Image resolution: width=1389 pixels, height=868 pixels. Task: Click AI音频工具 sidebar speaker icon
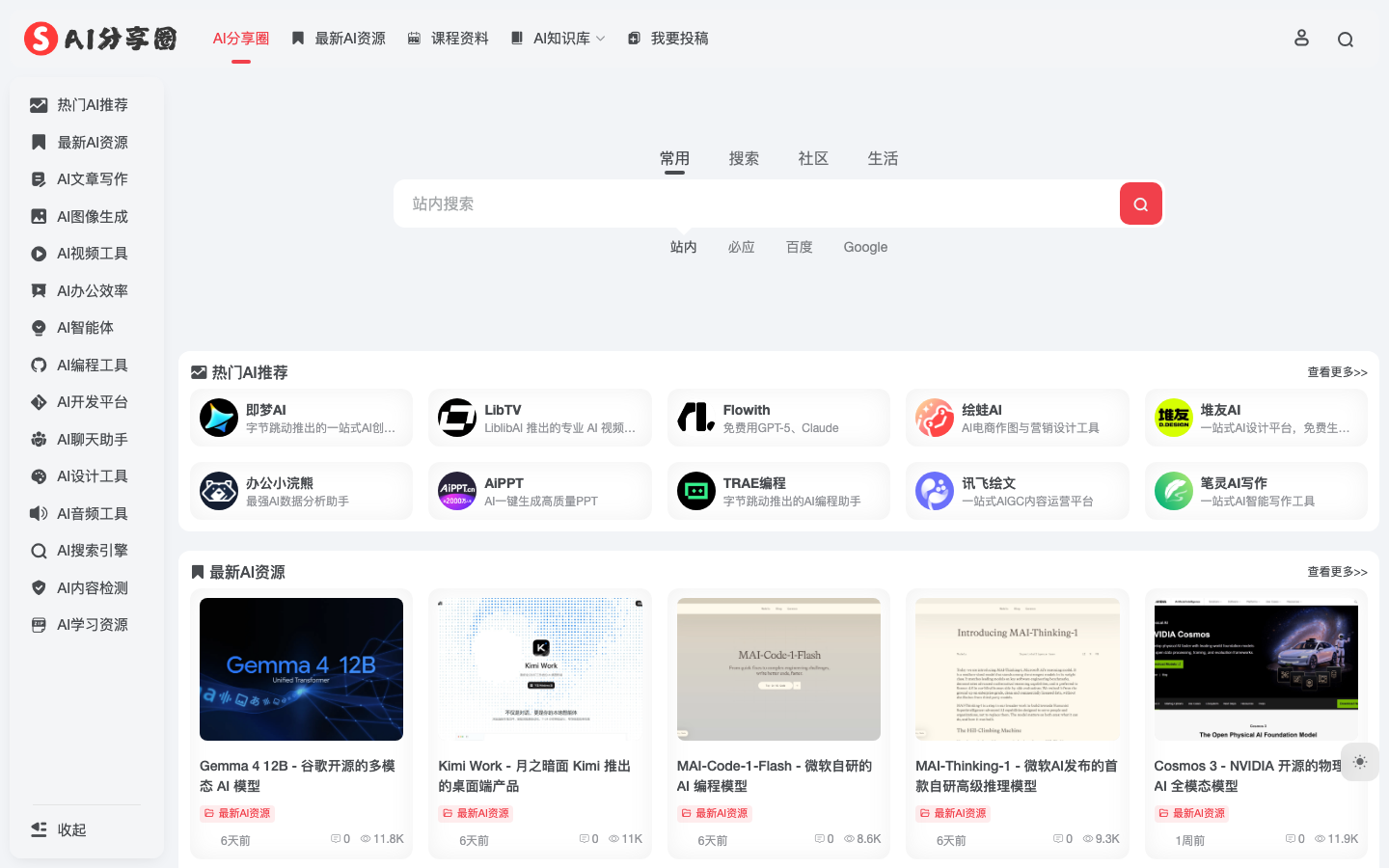(39, 513)
